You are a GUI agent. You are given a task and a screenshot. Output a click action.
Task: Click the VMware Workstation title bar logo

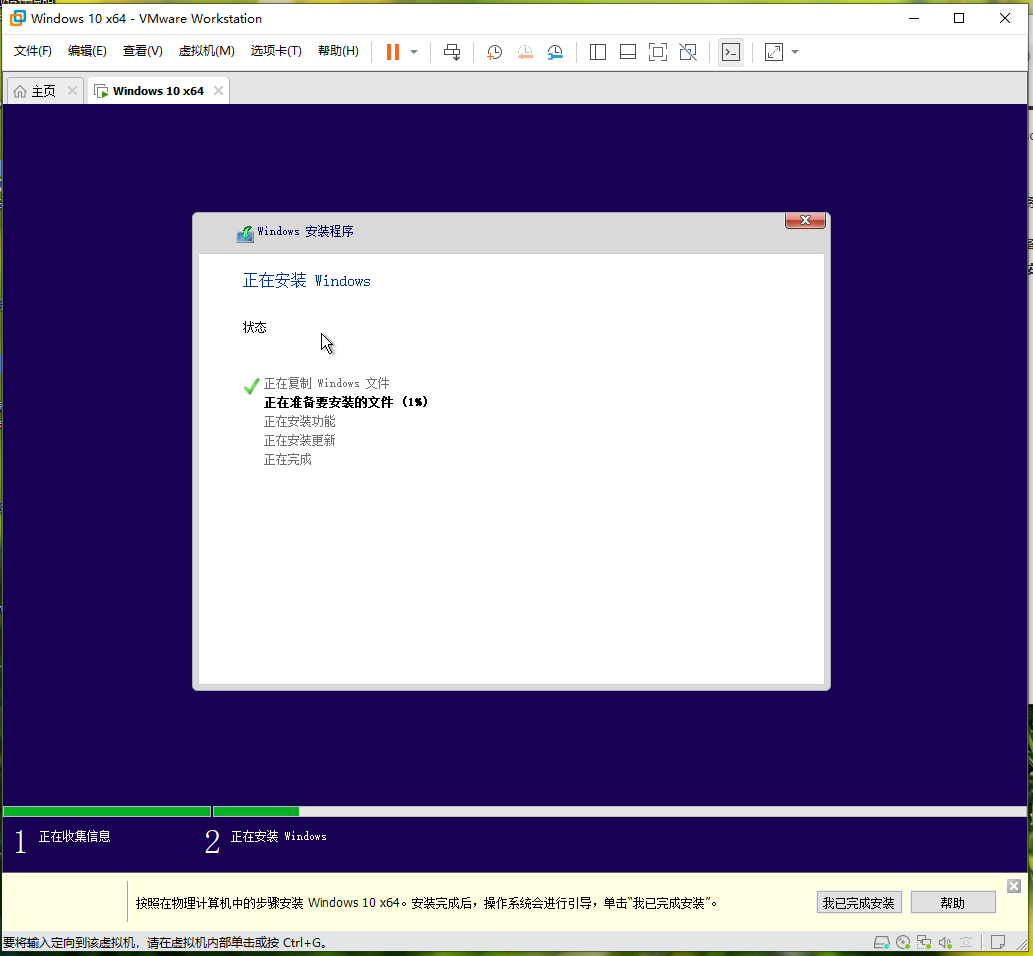pyautogui.click(x=18, y=18)
